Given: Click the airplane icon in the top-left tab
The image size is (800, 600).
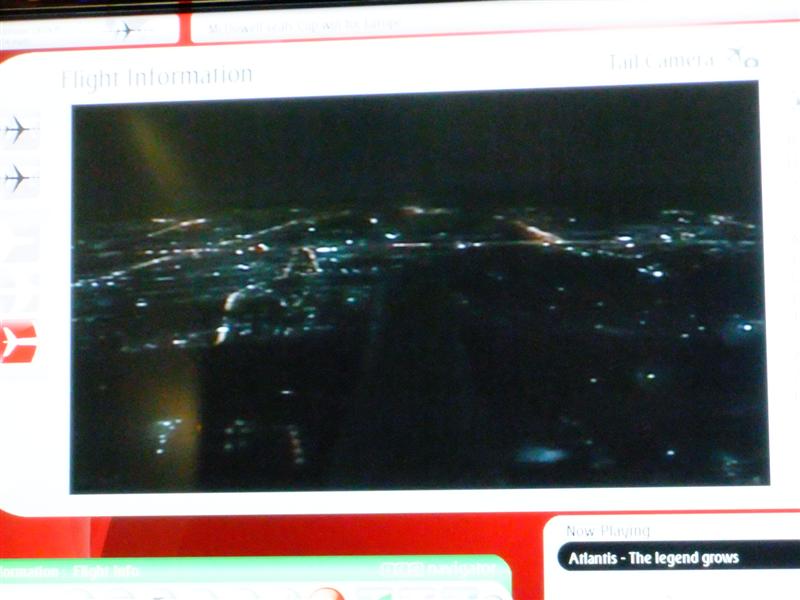Looking at the screenshot, I should 126,30.
